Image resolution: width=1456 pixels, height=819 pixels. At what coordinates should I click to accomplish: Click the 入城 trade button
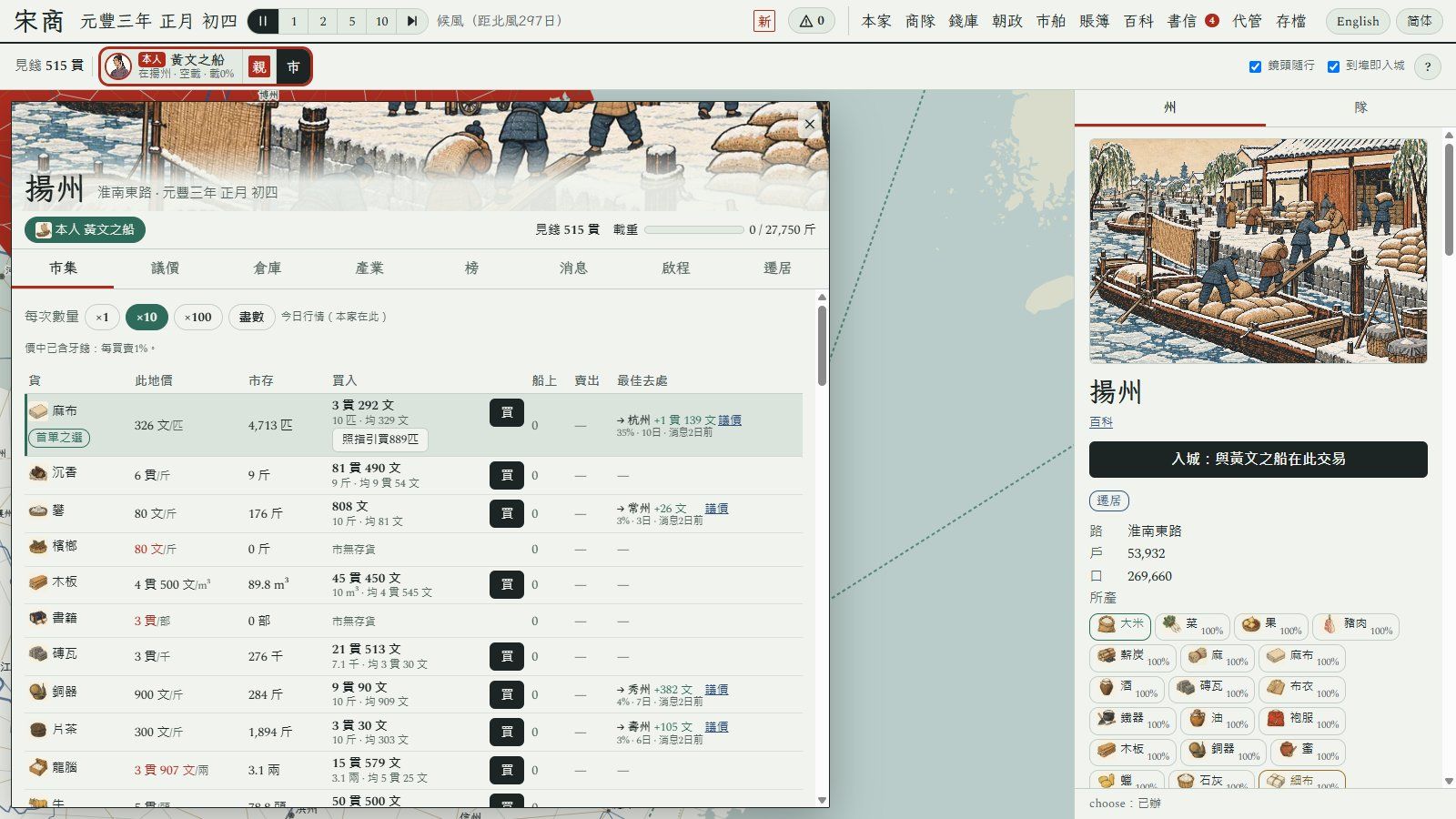(1258, 460)
